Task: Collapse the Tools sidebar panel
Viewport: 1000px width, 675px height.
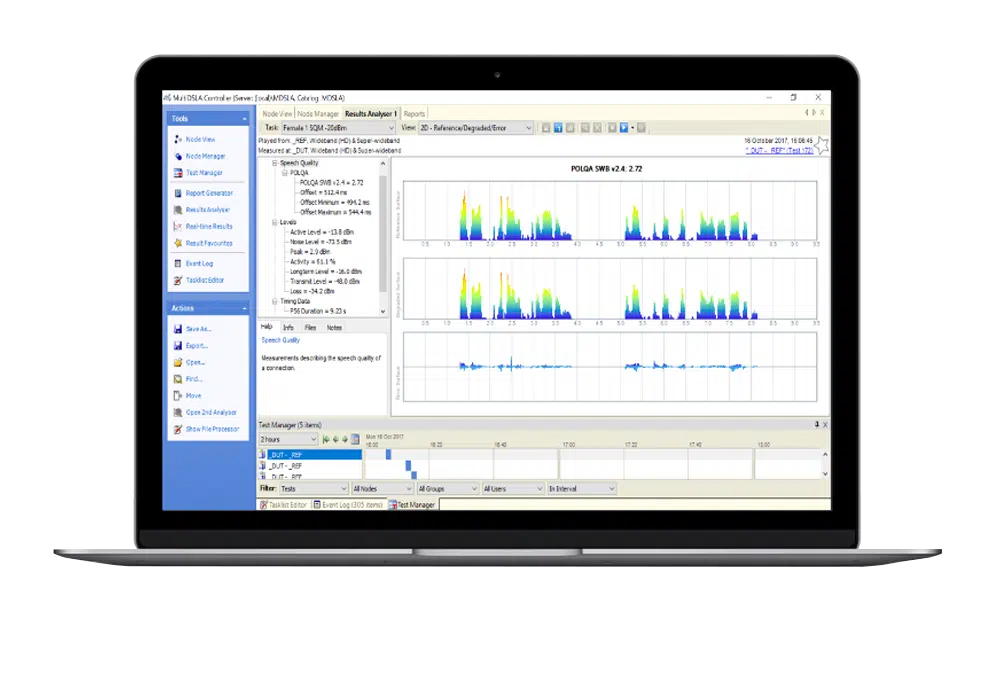Action: point(244,119)
